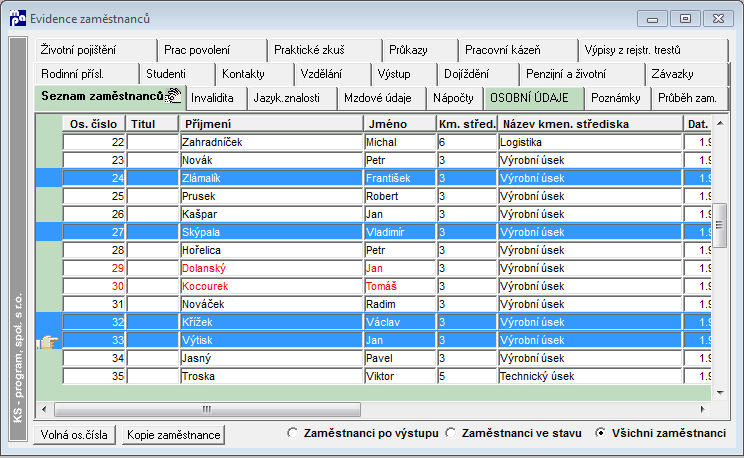Open the Invalidita tab
The image size is (744, 458).
click(x=217, y=98)
